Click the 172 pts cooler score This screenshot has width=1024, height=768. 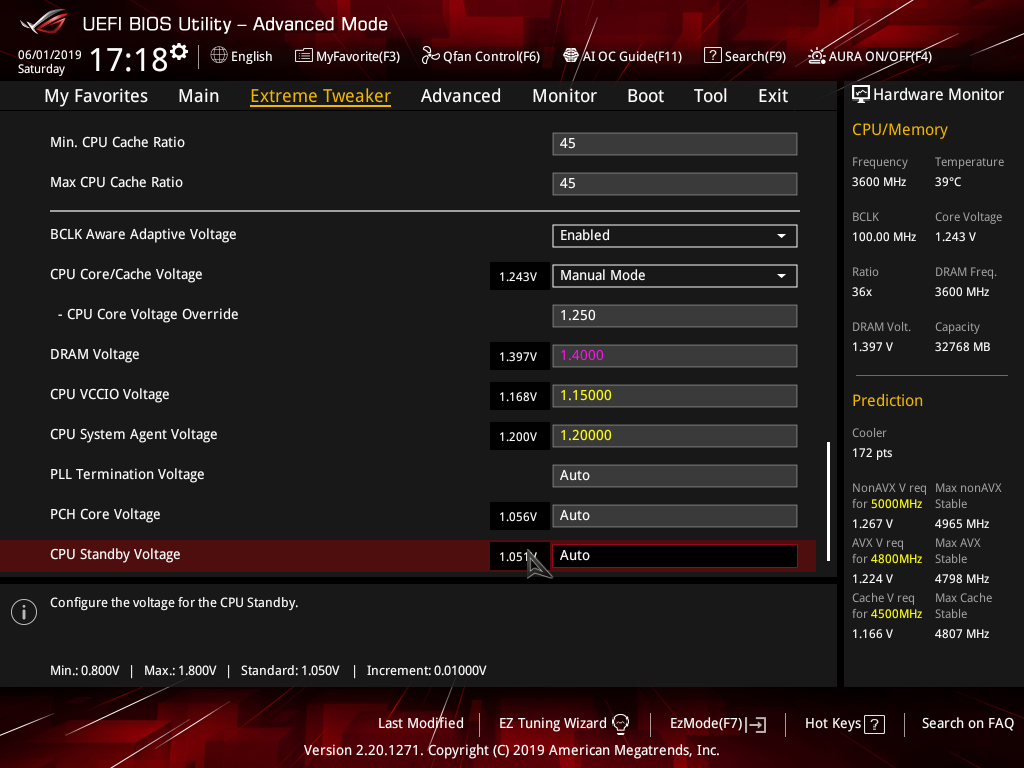point(872,453)
